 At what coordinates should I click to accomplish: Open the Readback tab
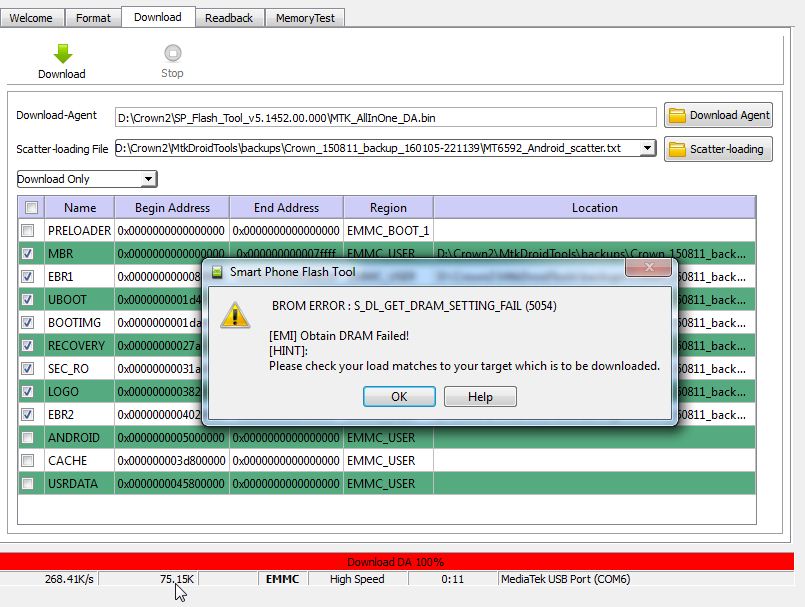(x=230, y=18)
